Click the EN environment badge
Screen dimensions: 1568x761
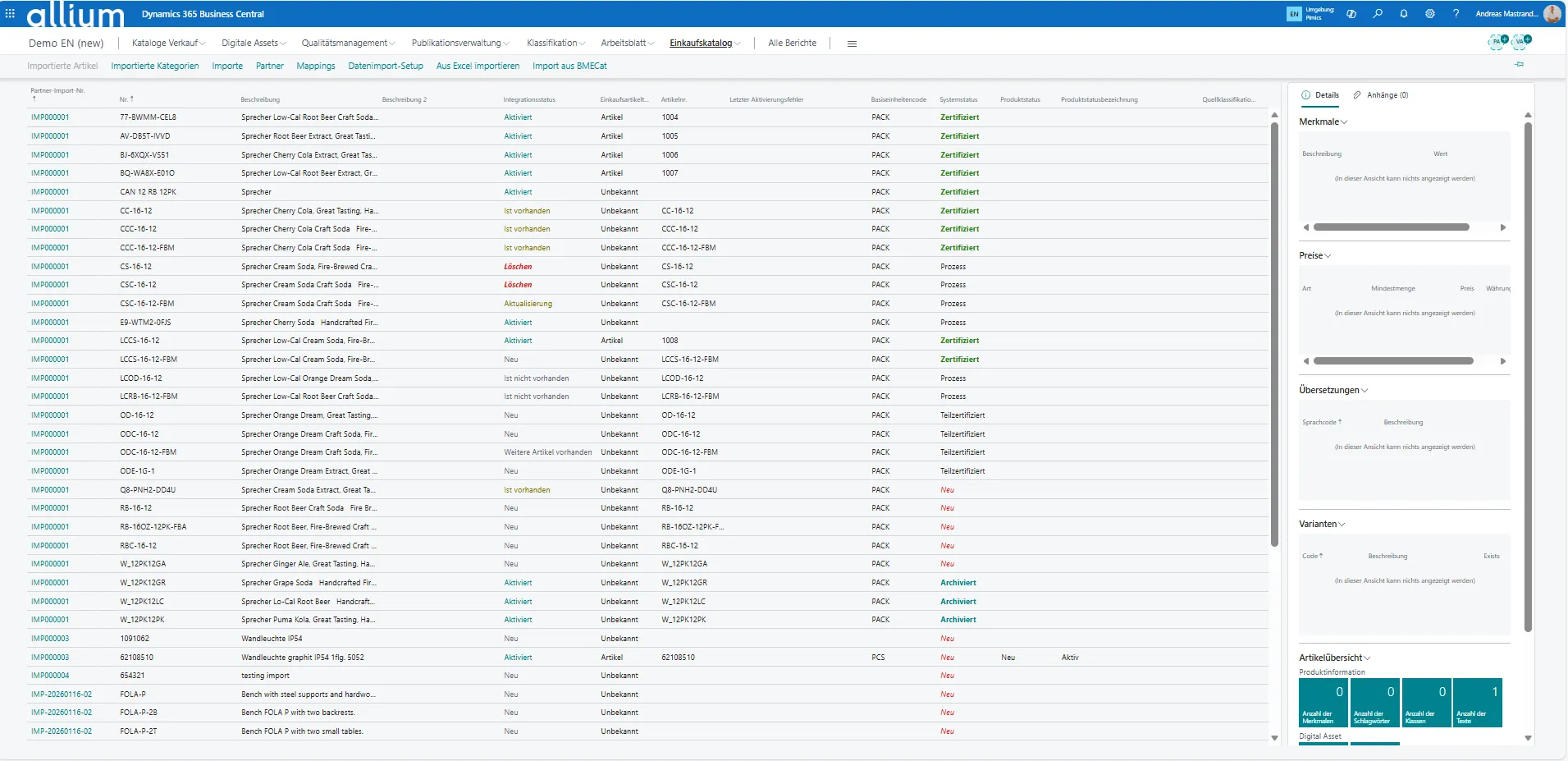pyautogui.click(x=1294, y=14)
